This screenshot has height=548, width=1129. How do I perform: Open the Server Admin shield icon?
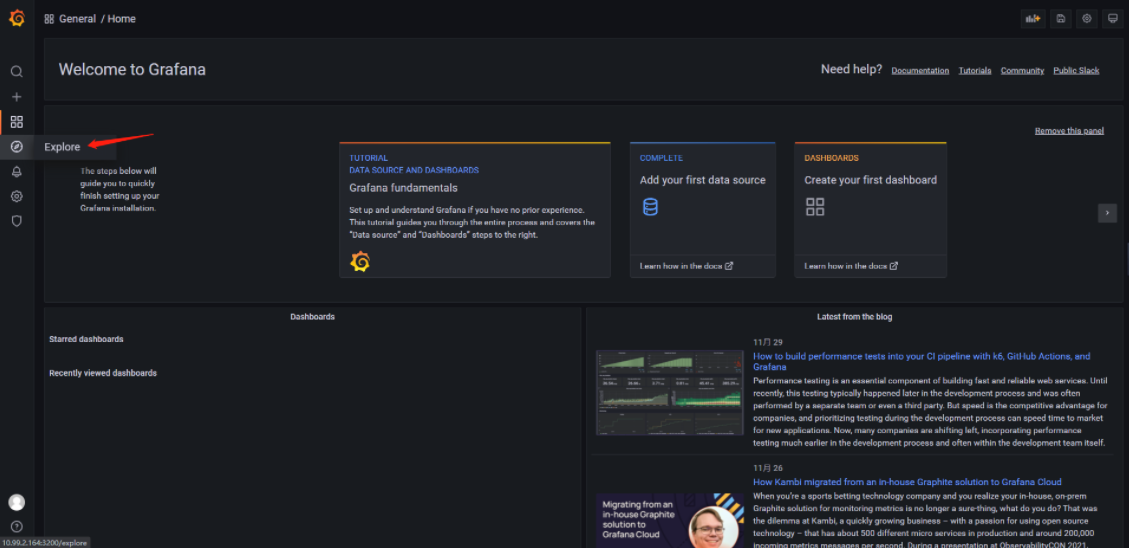(17, 221)
